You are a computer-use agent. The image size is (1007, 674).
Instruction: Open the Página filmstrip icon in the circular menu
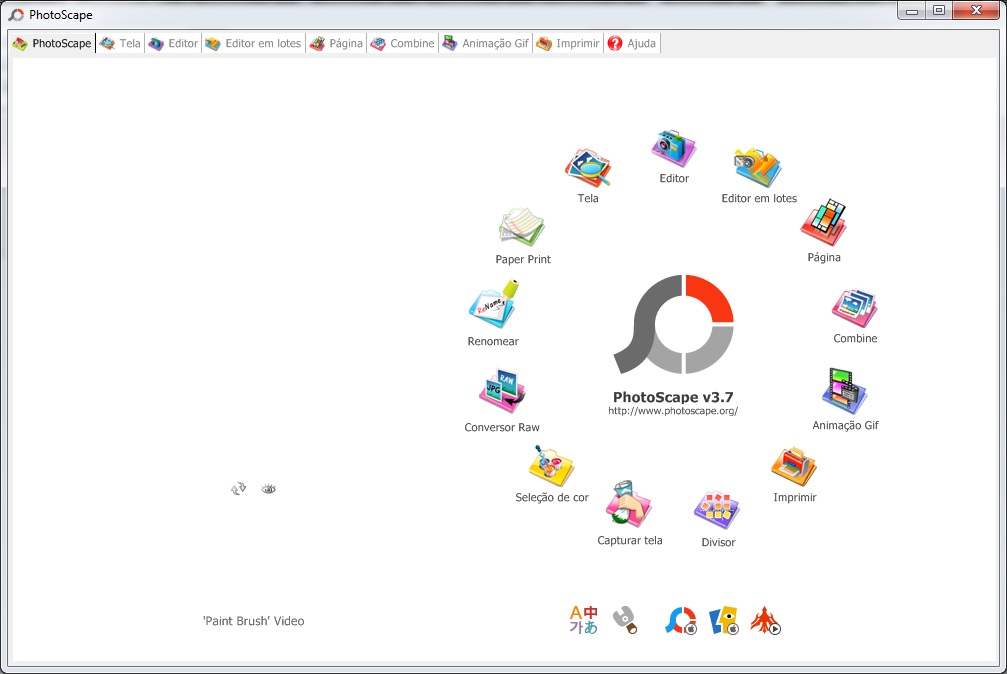[823, 222]
